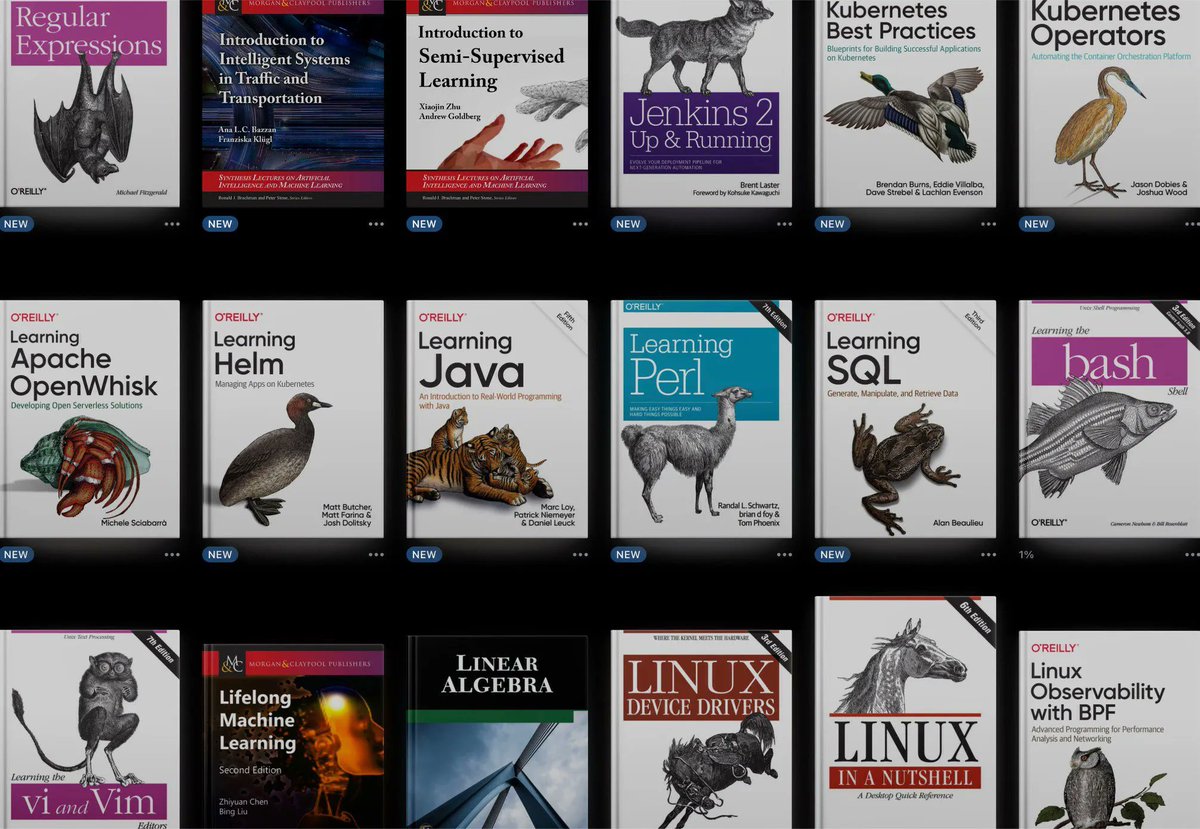Screen dimensions: 1200x829
Task: Click the NEW badge under Regular Expressions
Action: [x=16, y=224]
